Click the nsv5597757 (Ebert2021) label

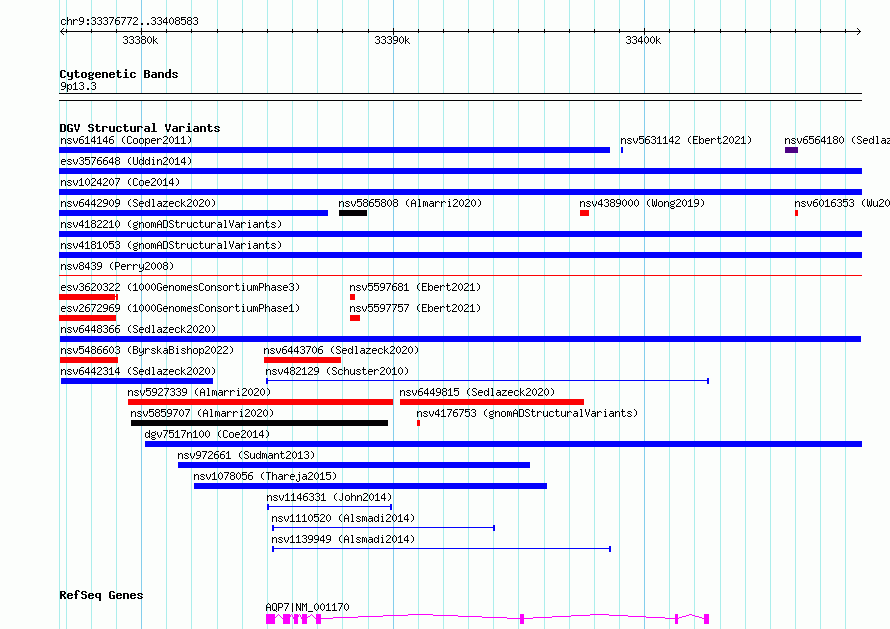(415, 308)
